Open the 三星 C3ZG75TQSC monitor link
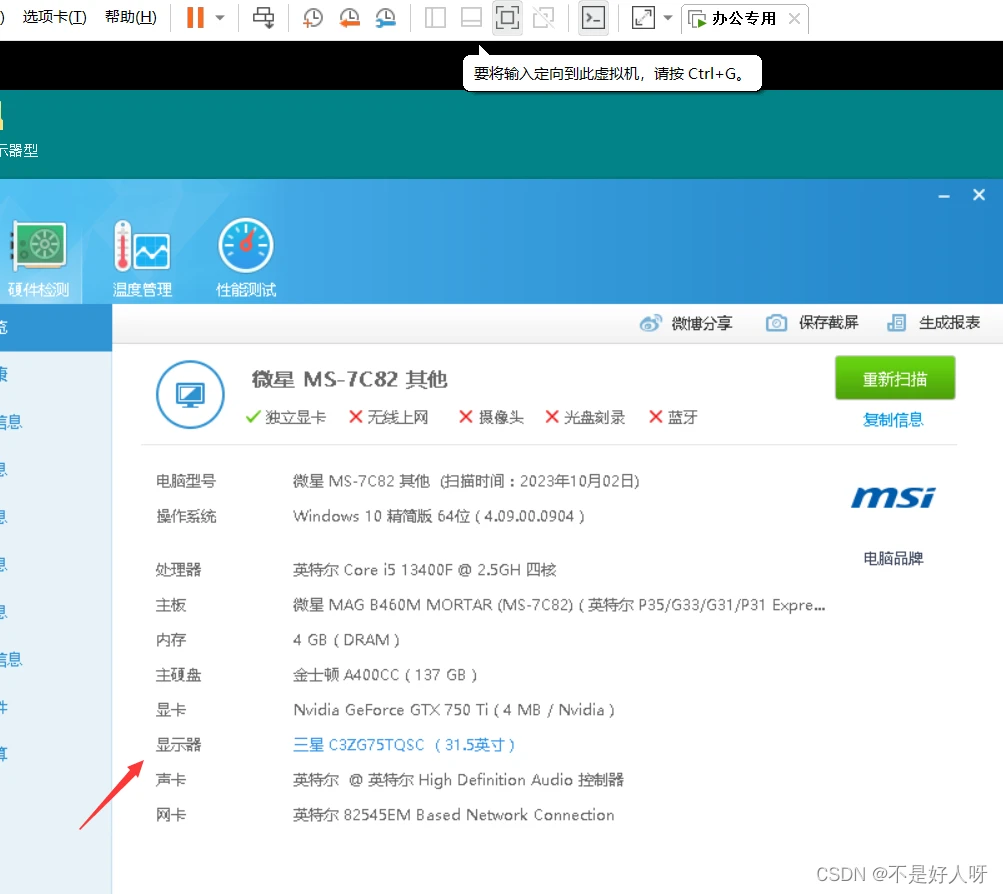Screen dimensions: 1003x894 tap(404, 745)
